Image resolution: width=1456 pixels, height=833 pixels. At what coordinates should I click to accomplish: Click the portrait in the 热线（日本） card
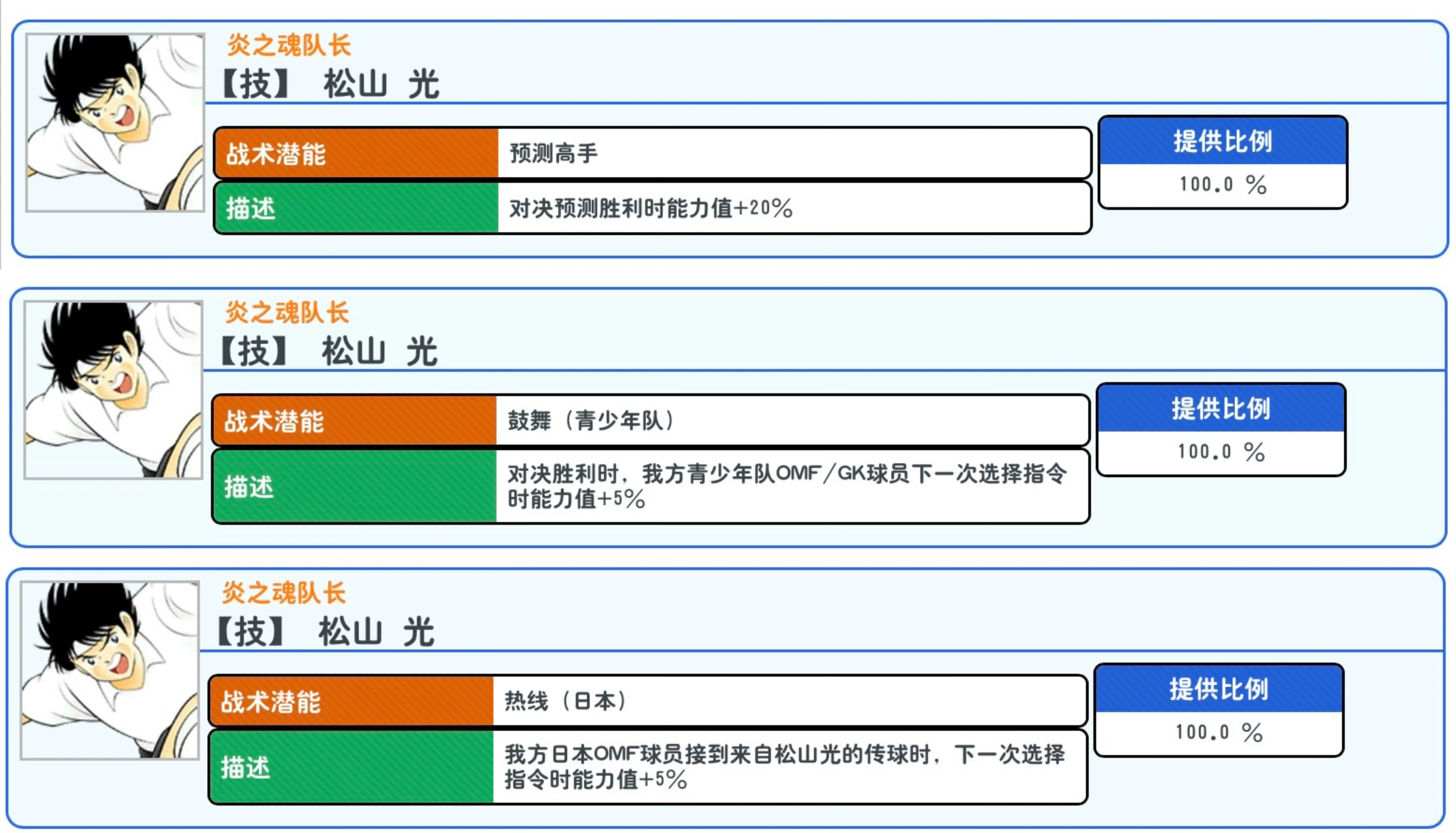click(x=110, y=670)
